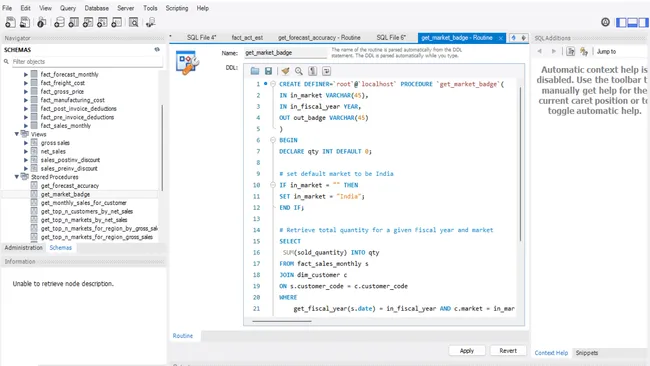The height and width of the screenshot is (366, 650).
Task: Open the Query menu
Action: 68,8
